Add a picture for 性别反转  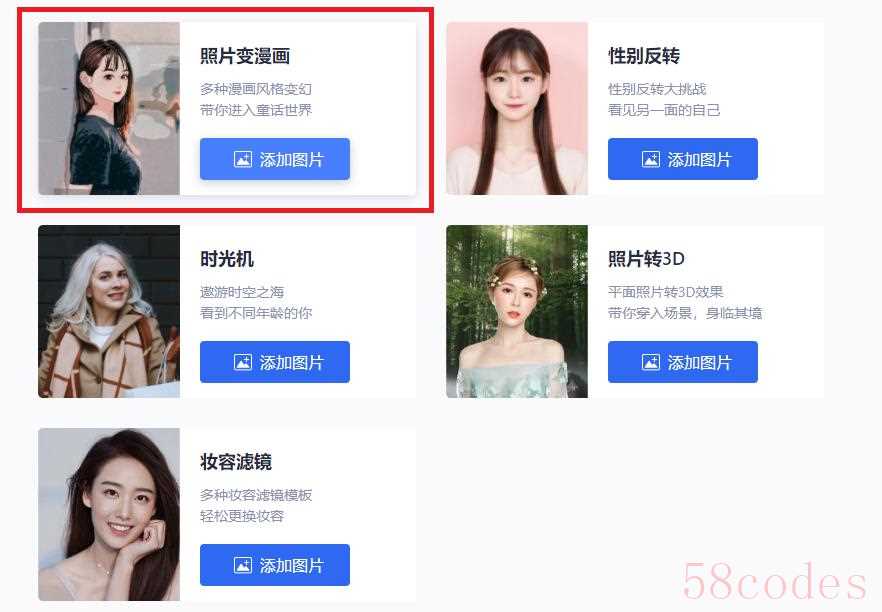click(x=682, y=159)
